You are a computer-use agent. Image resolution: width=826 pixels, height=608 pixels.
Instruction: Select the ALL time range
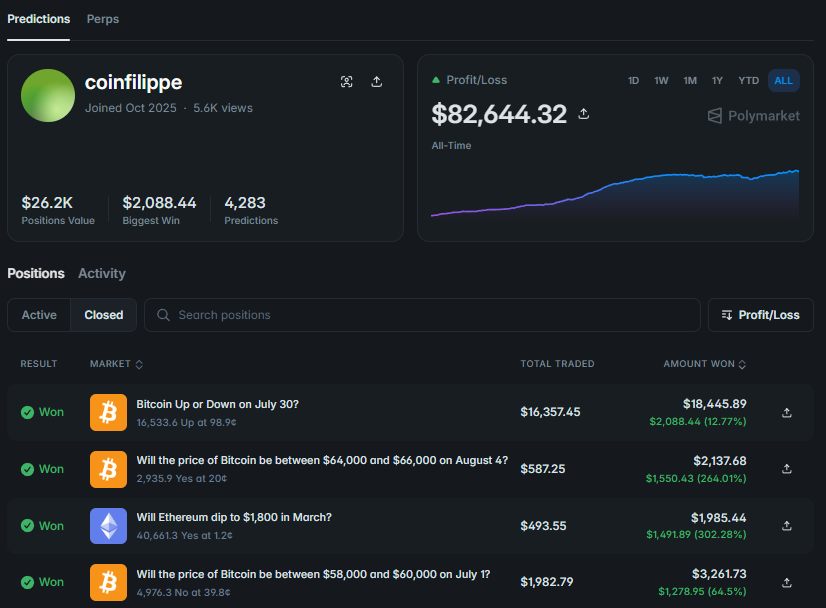(x=783, y=81)
